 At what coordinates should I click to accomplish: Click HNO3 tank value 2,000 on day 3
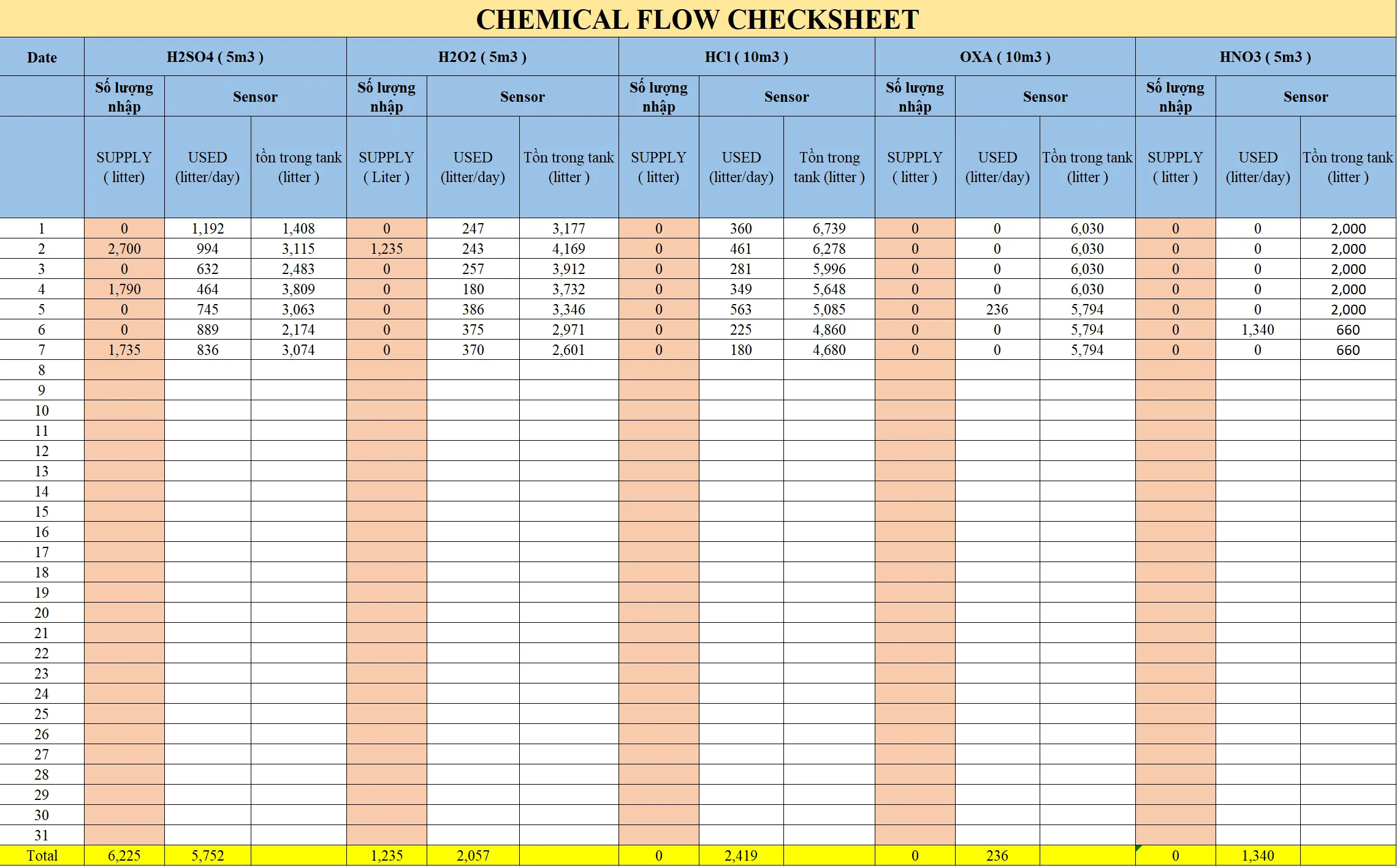coord(1348,269)
